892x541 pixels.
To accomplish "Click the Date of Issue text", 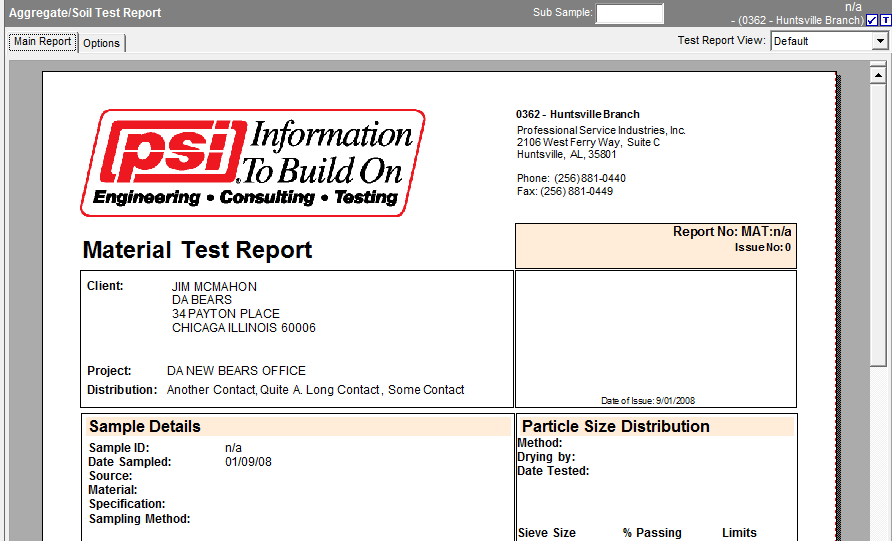I will 647,401.
